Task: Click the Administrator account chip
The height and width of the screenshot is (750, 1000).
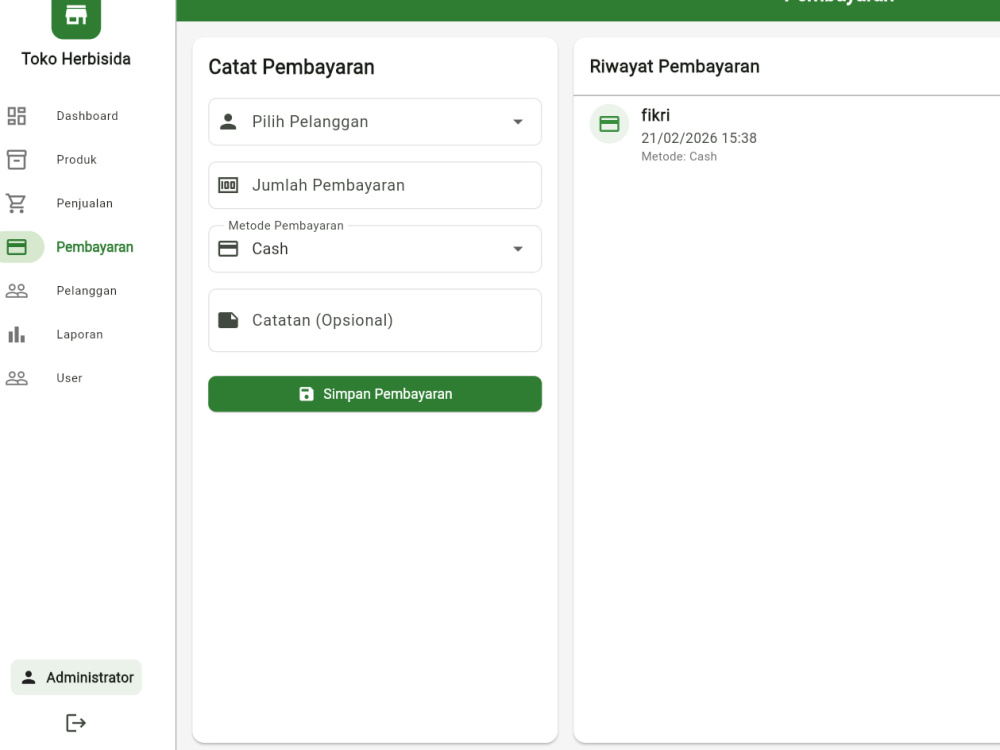Action: [77, 677]
